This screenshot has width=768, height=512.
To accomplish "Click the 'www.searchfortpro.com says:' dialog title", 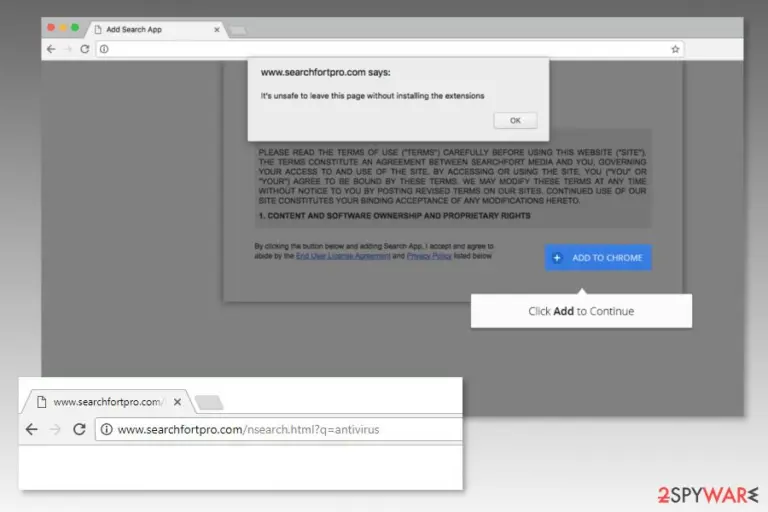I will click(x=326, y=72).
